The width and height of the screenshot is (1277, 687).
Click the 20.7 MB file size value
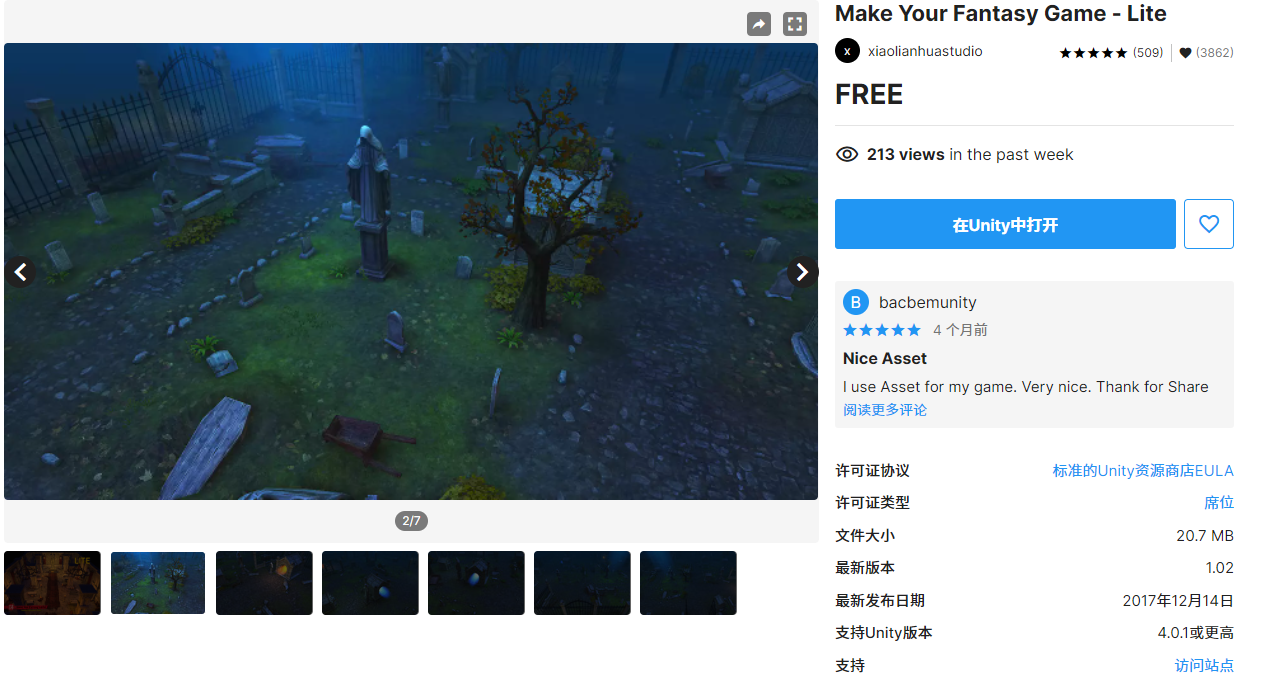click(1205, 535)
